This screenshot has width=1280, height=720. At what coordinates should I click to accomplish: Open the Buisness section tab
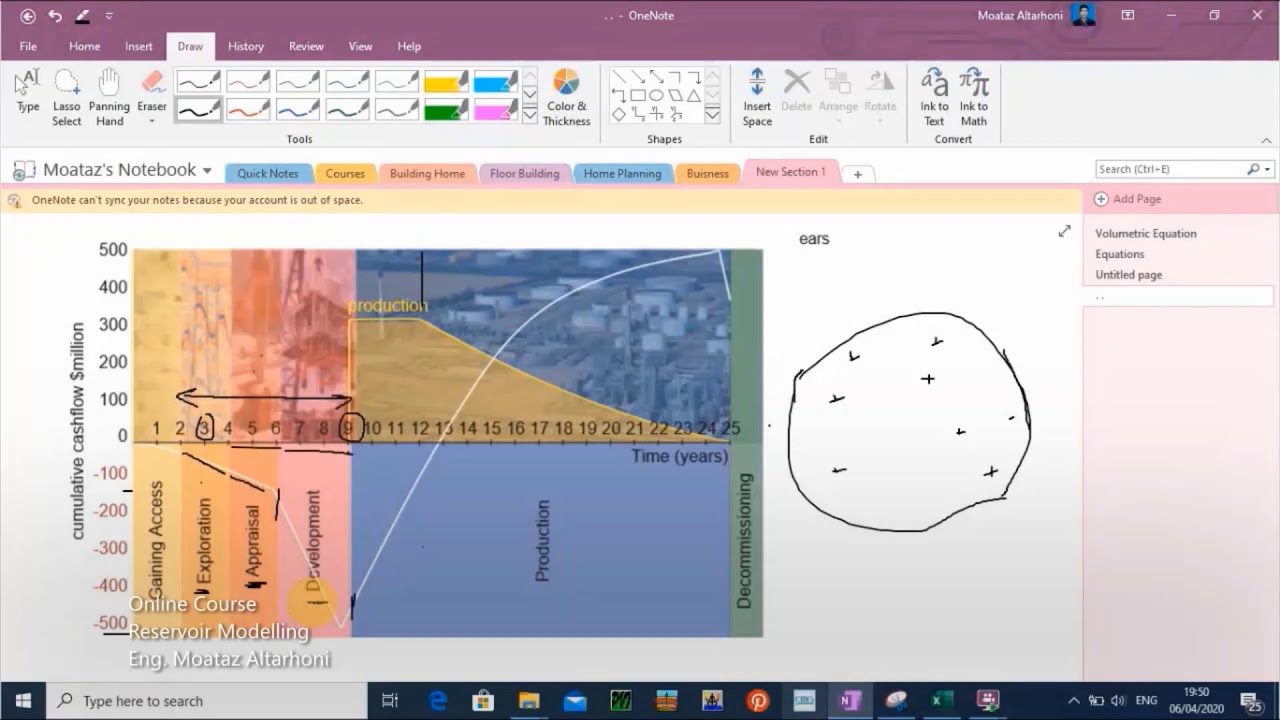point(707,173)
